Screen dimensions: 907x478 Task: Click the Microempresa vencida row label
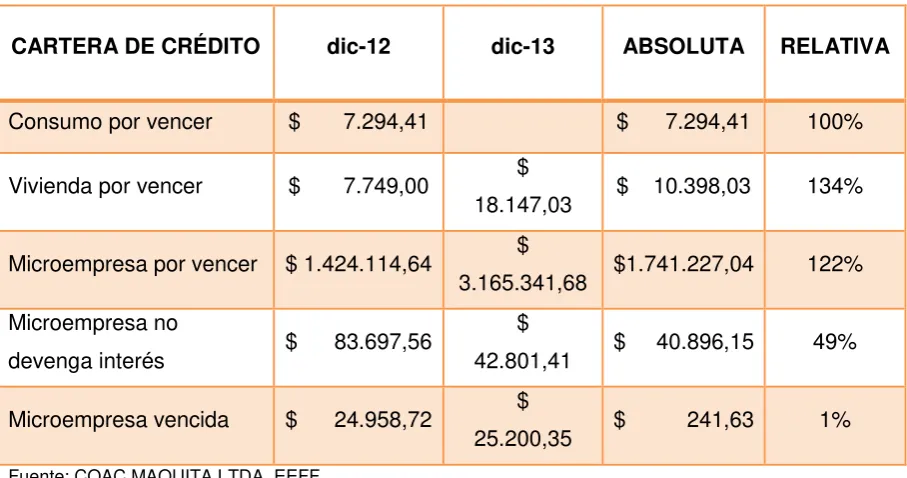click(x=119, y=420)
